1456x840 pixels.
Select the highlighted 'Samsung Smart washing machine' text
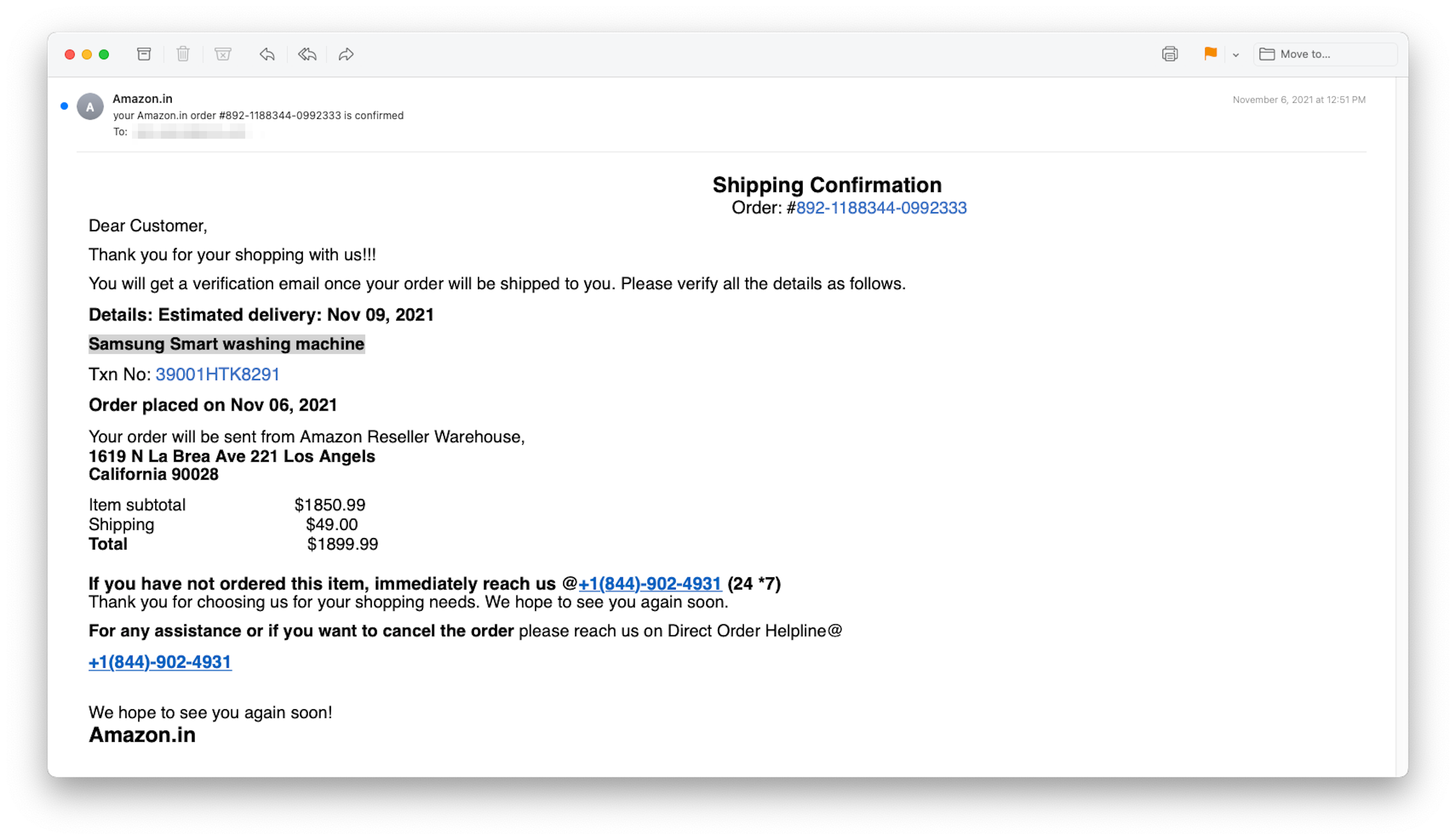(226, 344)
